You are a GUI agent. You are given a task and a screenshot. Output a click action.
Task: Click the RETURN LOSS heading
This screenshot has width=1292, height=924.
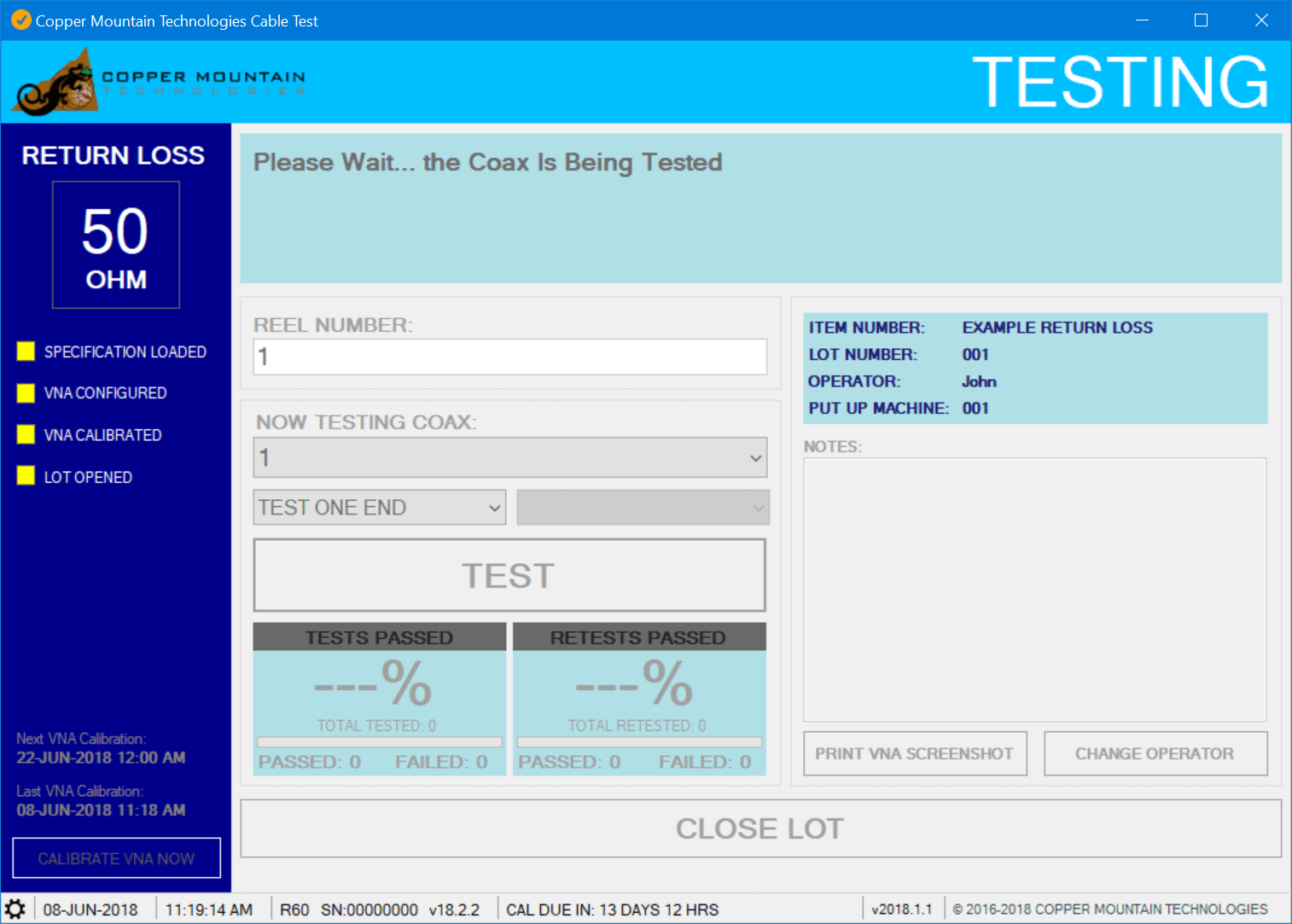pos(113,155)
